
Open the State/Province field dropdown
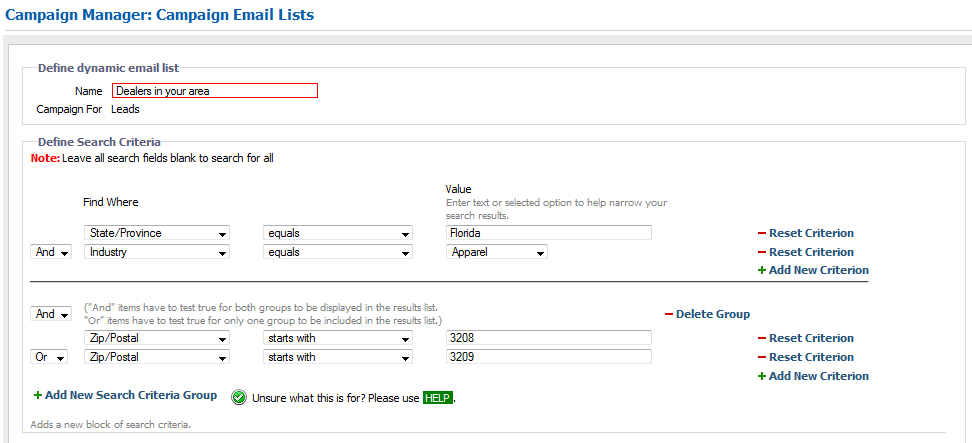[157, 233]
